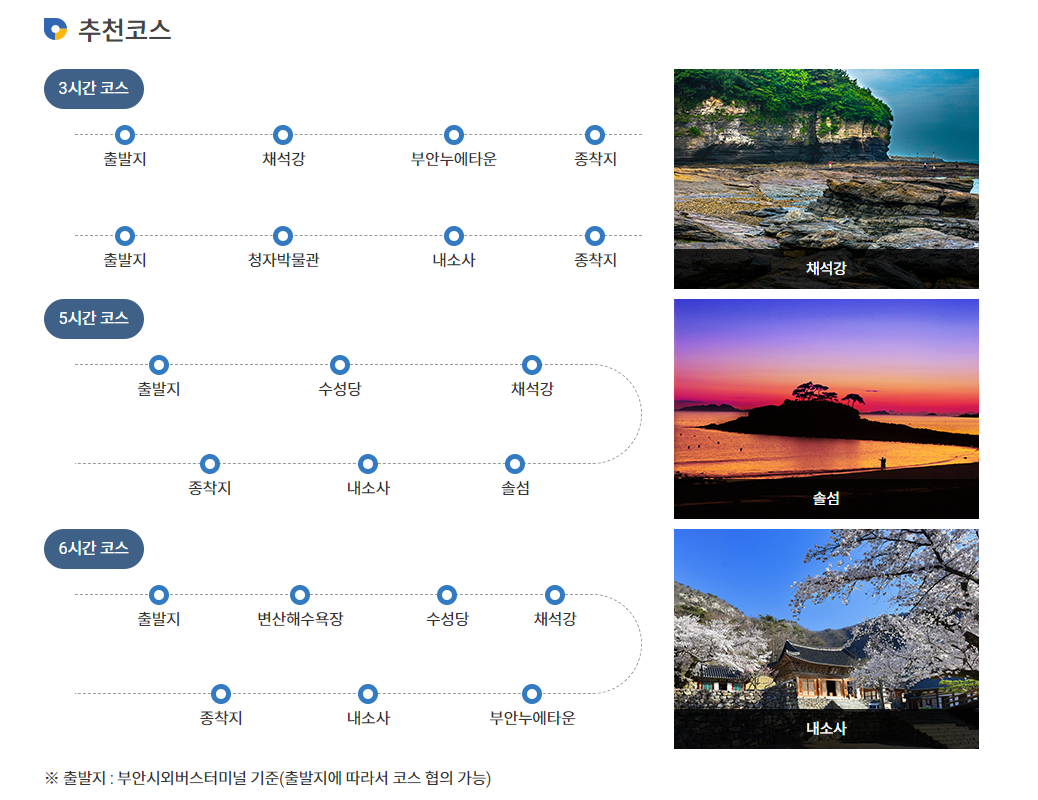
Task: Open the 채석강 rocky coast photo
Action: coord(826,160)
